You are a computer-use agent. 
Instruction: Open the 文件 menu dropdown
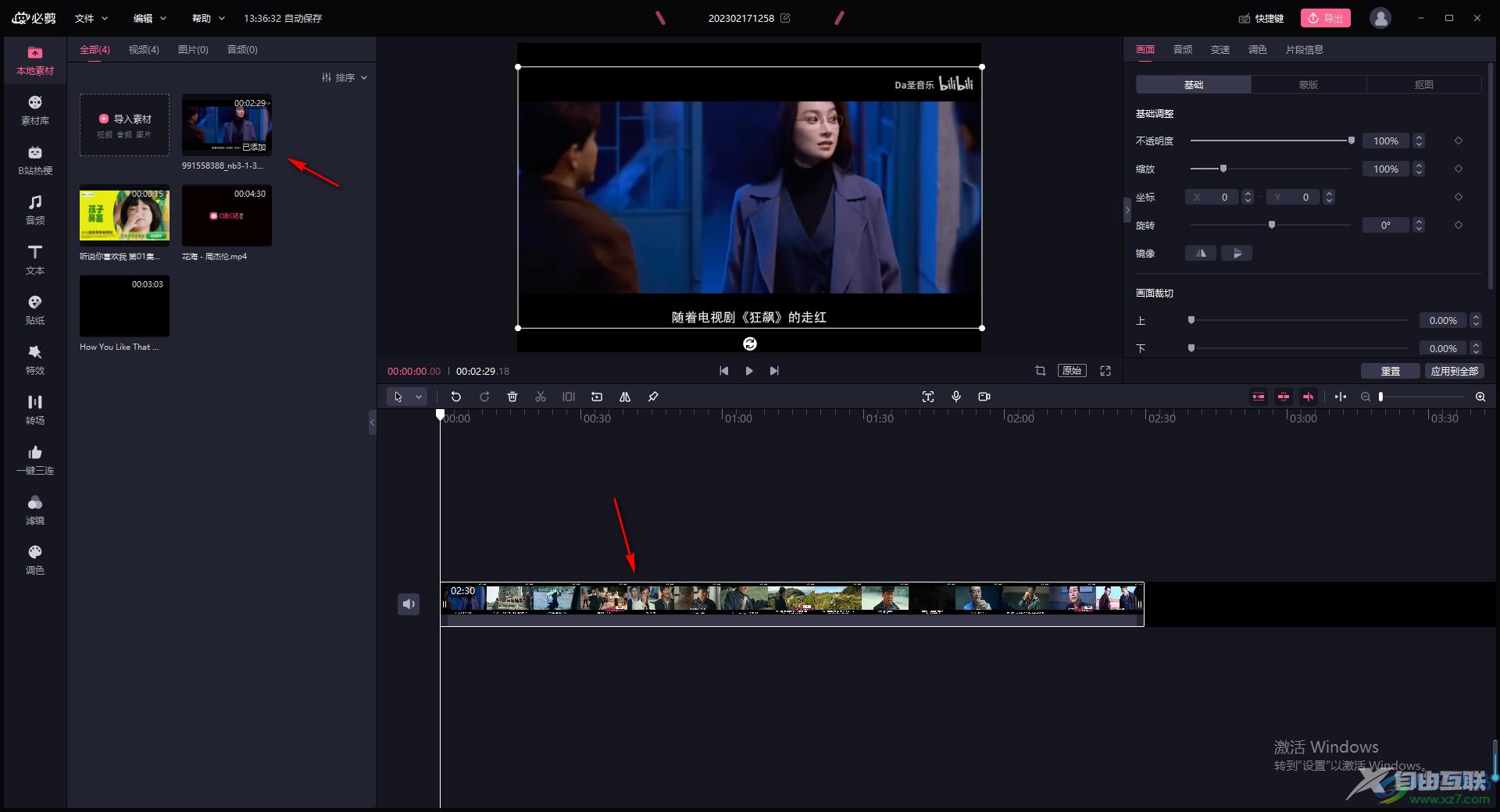pyautogui.click(x=91, y=18)
